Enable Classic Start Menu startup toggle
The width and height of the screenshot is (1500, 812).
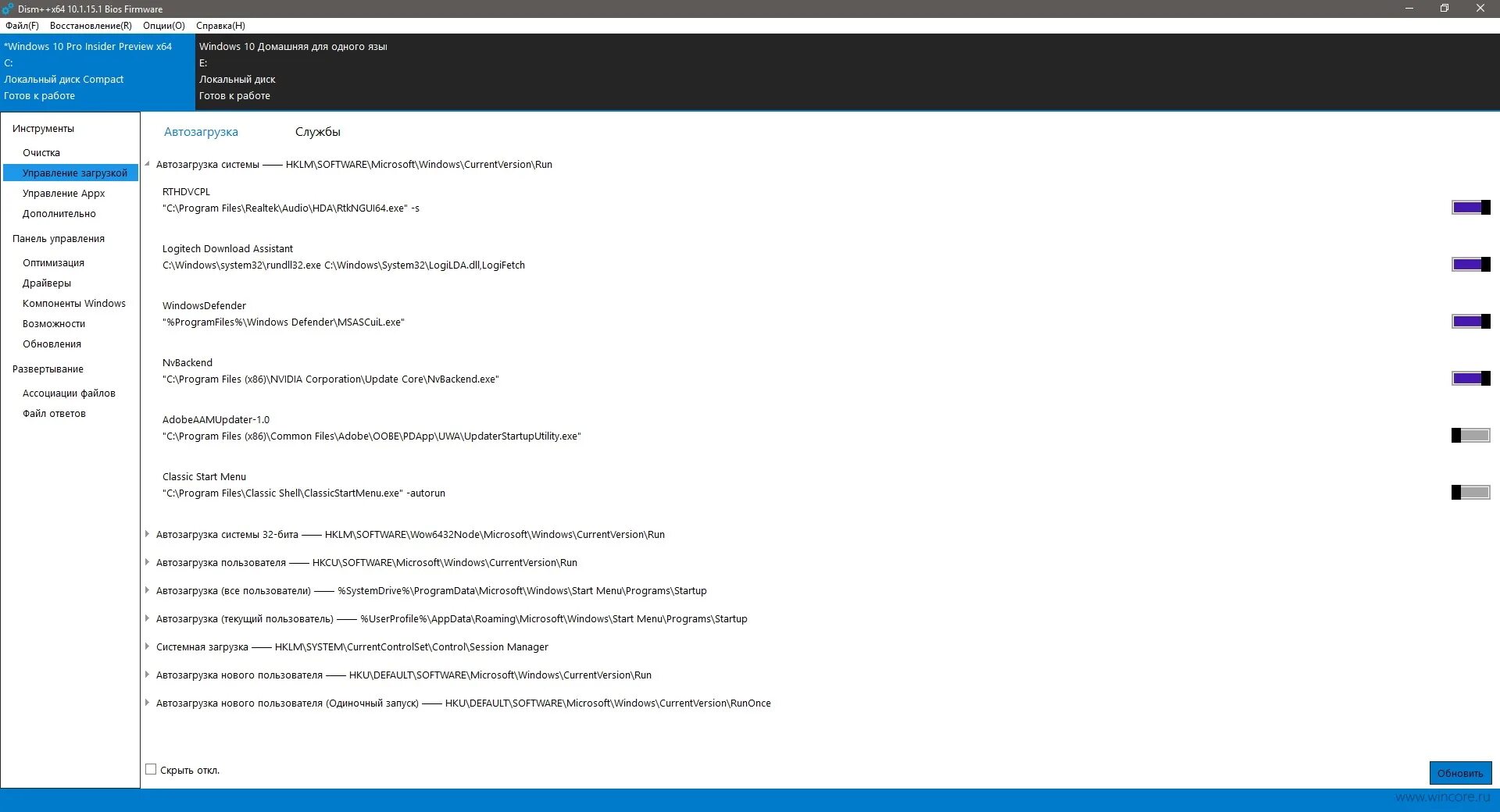point(1471,493)
